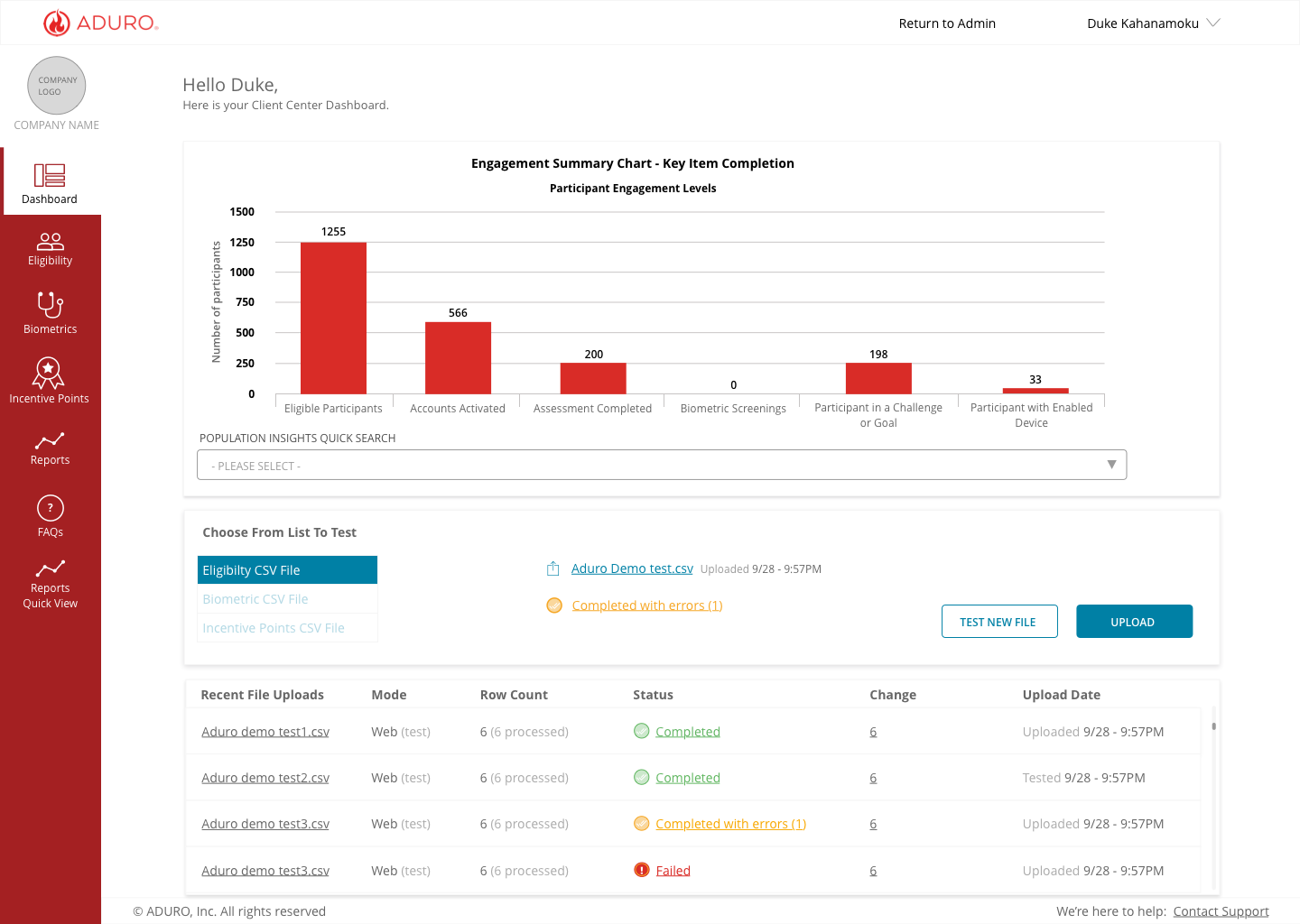Click the Upload button
Screen dimensions: 1300x924
point(1134,622)
